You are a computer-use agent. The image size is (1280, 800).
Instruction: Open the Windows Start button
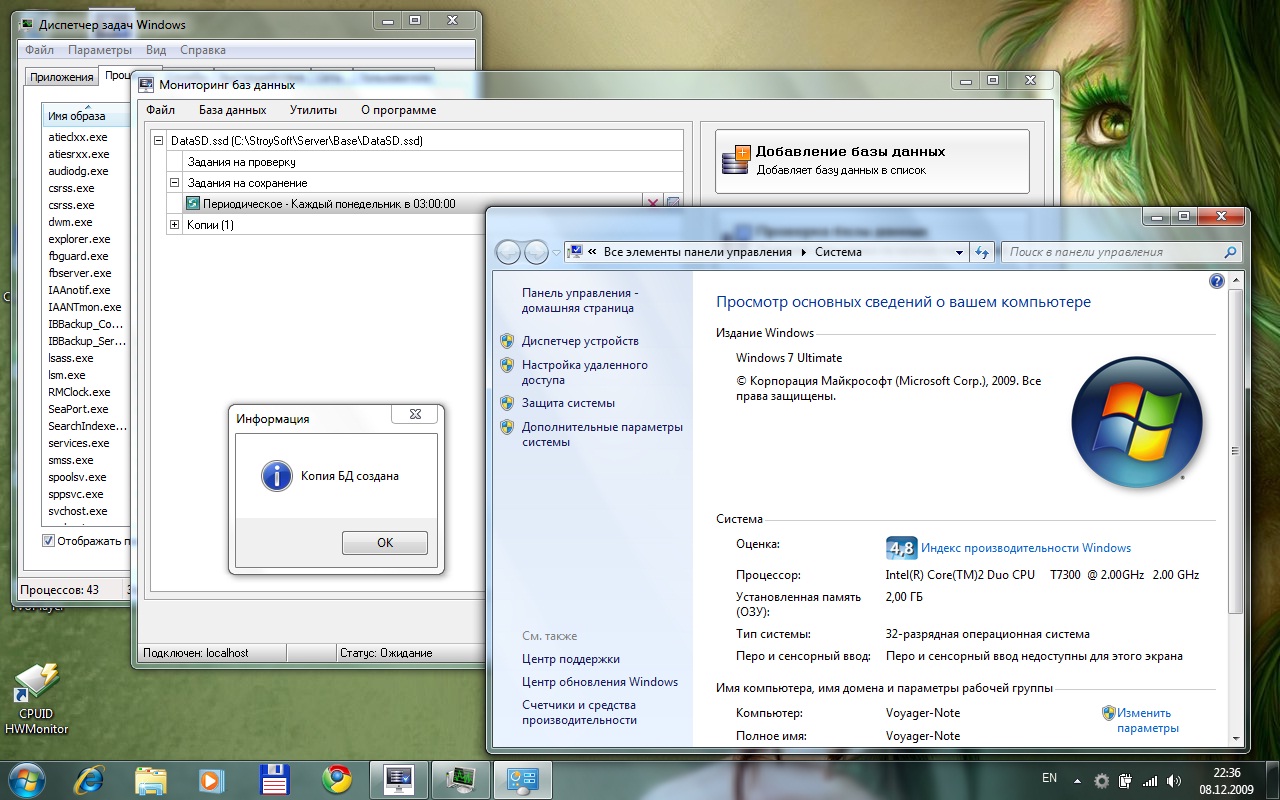(26, 778)
